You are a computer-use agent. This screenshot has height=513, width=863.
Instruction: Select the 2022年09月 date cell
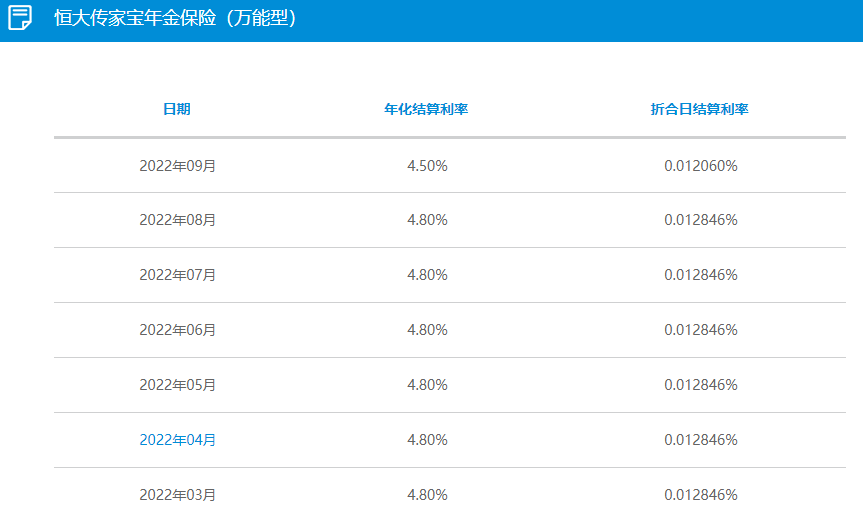pos(177,166)
